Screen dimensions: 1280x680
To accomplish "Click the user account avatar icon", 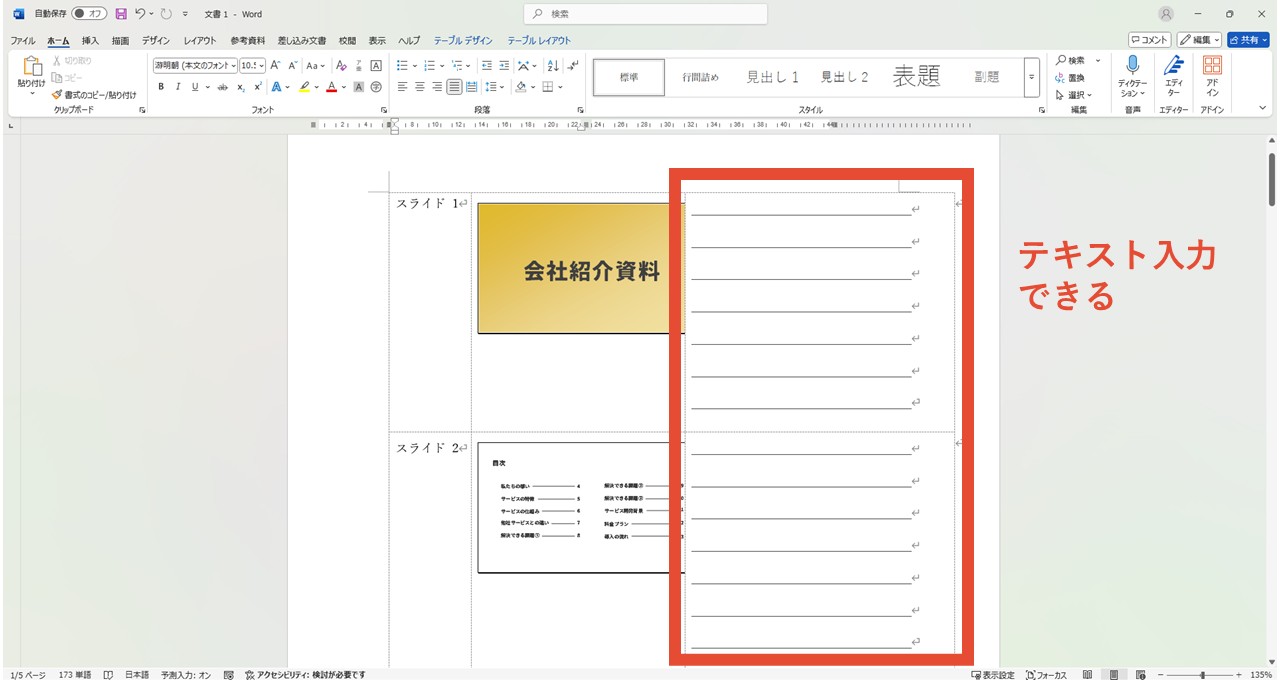I will coord(1166,14).
